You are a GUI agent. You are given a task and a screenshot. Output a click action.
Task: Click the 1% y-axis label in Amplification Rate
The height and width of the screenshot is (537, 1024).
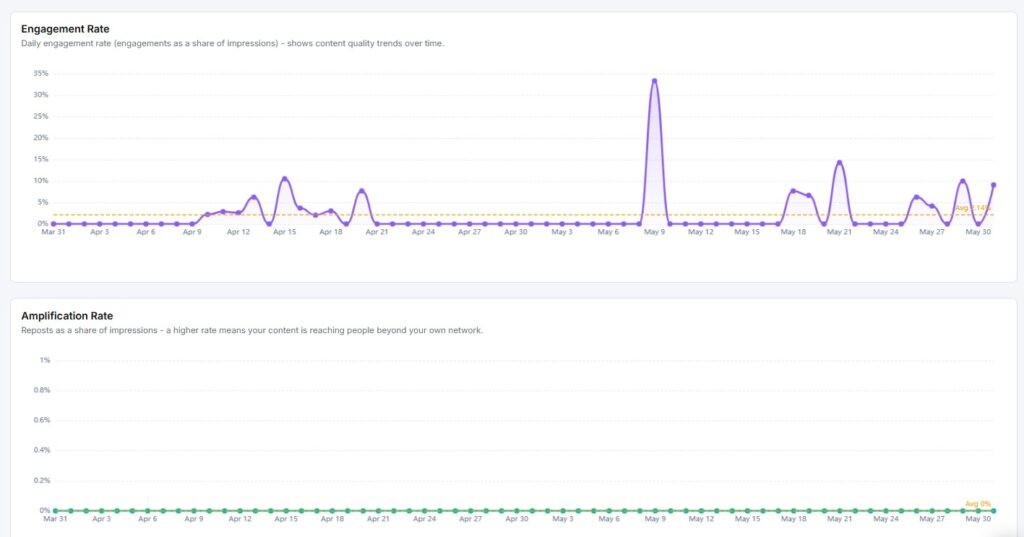44,360
